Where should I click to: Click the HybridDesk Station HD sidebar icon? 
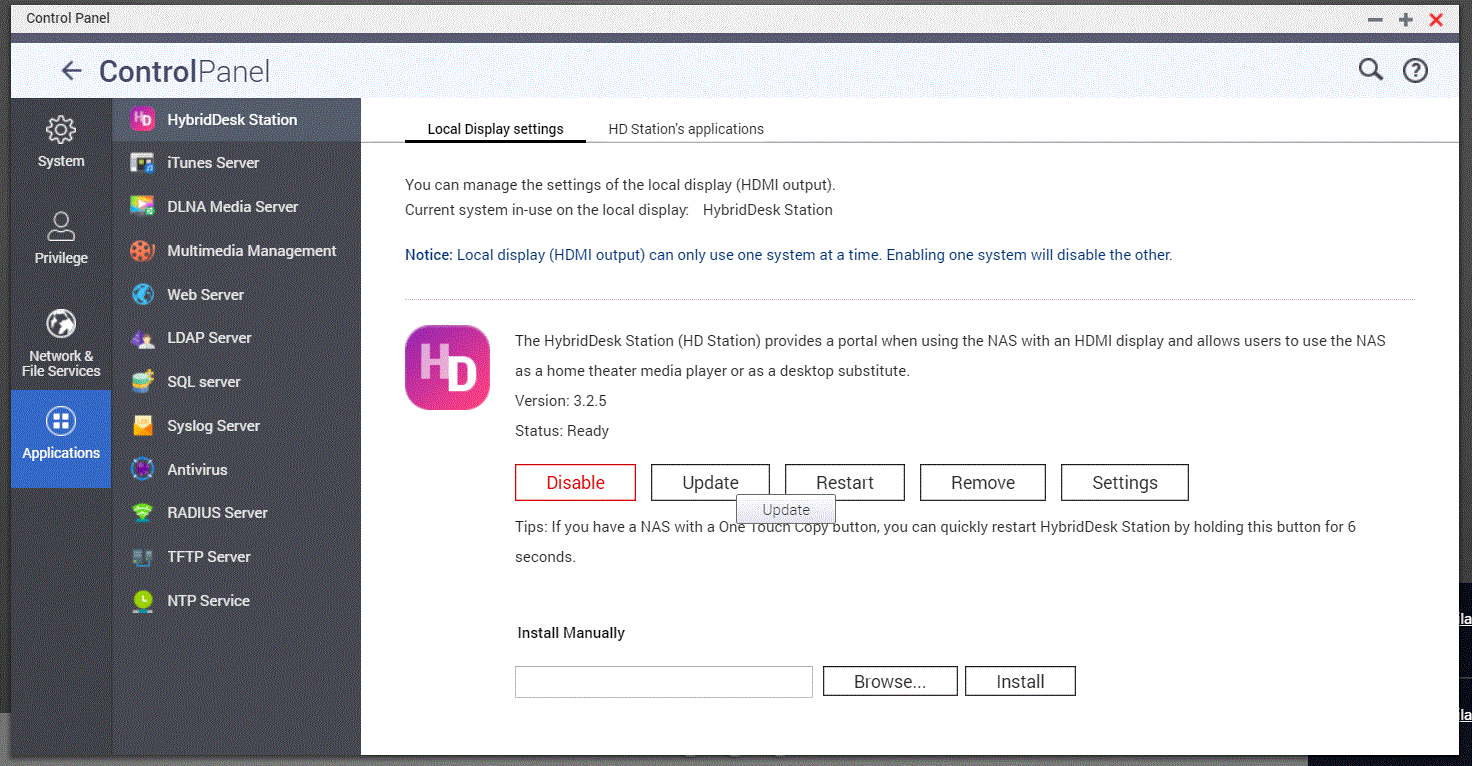tap(143, 119)
